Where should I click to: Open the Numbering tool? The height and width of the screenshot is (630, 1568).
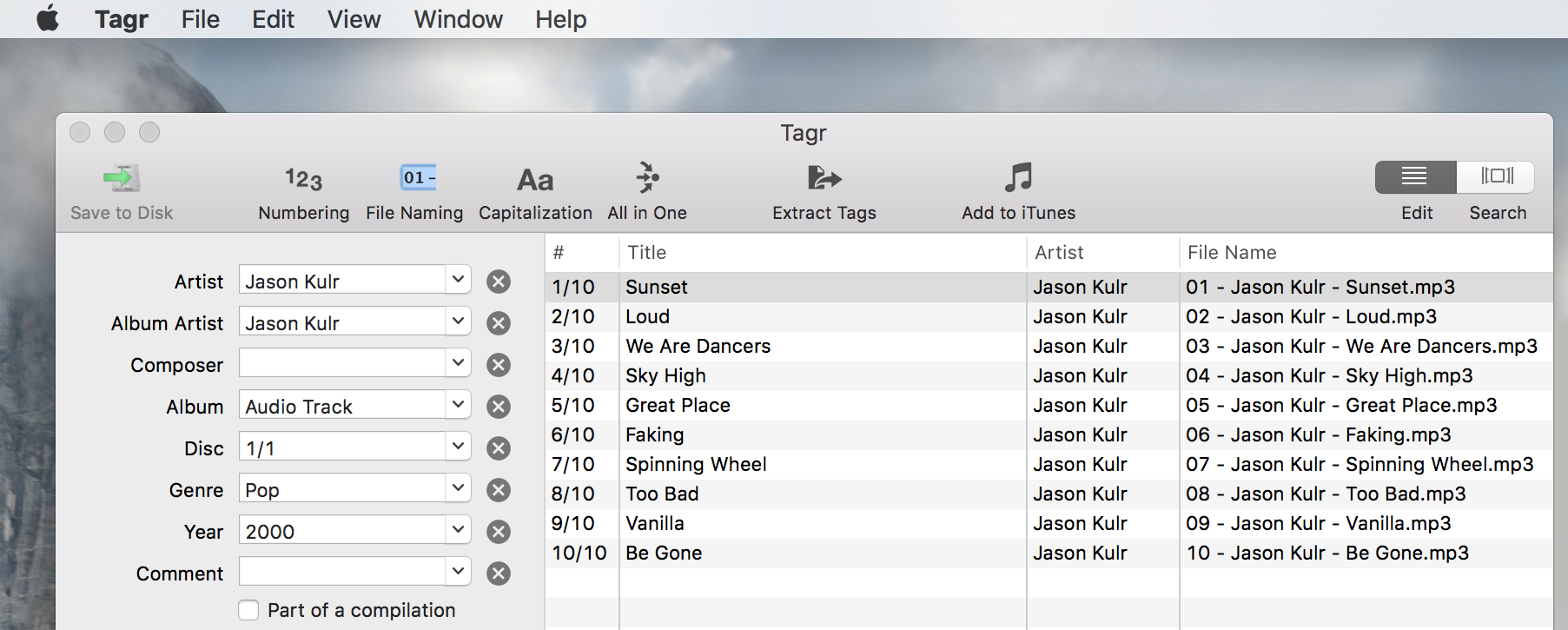pos(303,179)
